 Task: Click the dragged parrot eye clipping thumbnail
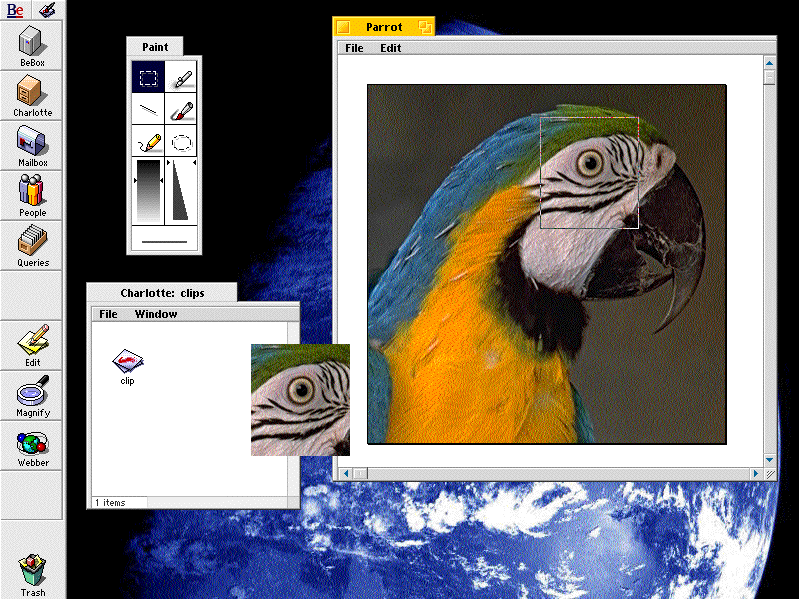click(x=300, y=400)
